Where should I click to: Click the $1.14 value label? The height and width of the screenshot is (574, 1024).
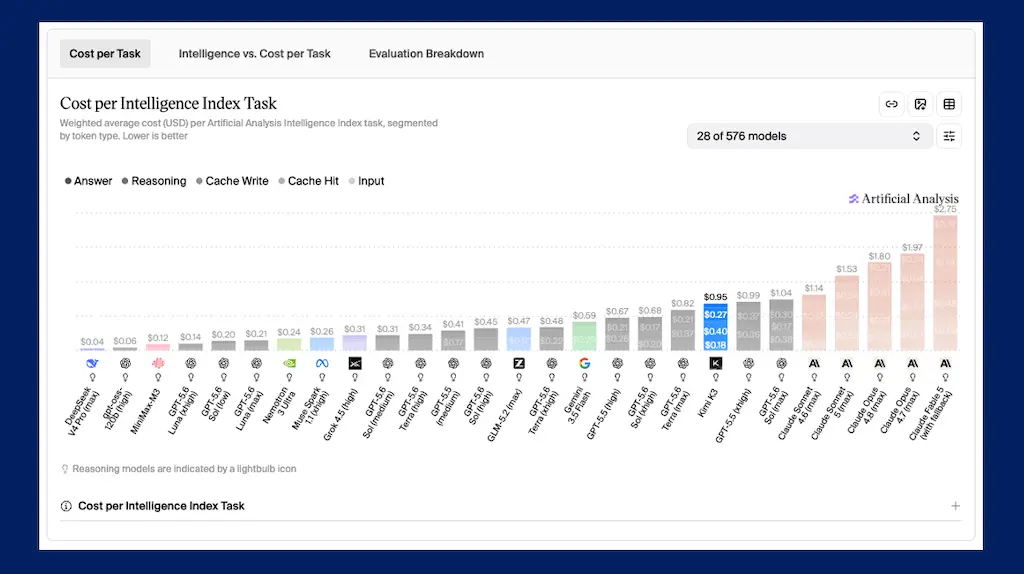[x=814, y=288]
